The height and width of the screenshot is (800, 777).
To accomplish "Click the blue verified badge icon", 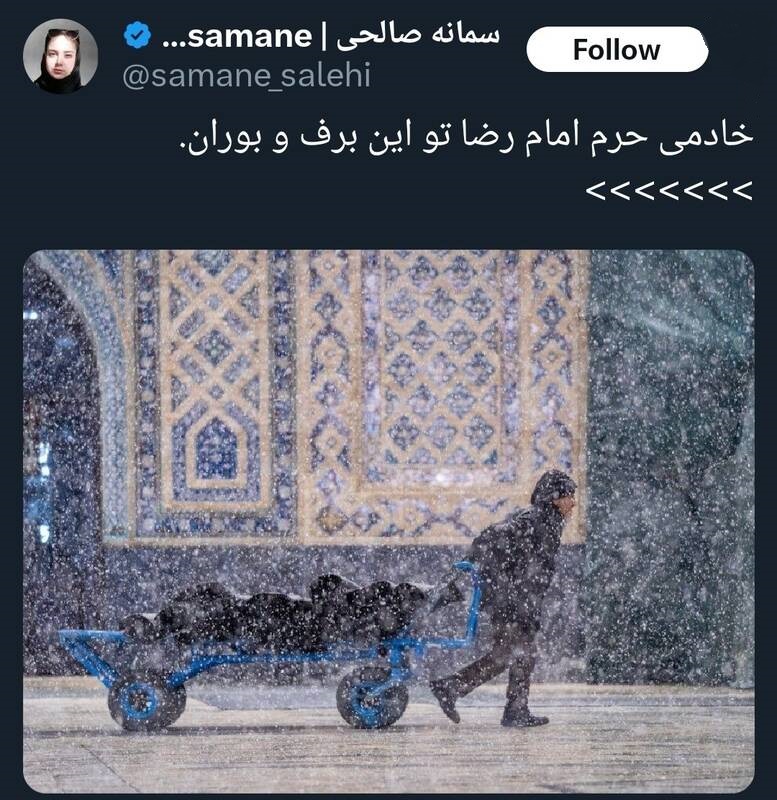I will 137,35.
